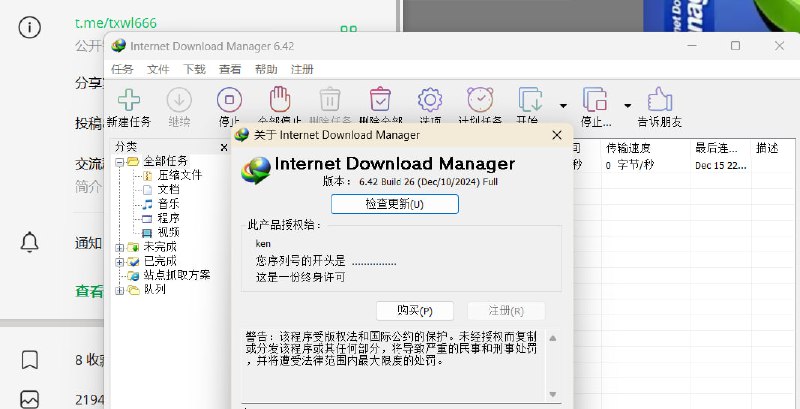This screenshot has height=409, width=800.
Task: Click the disabled 注册(R) button
Action: click(x=506, y=311)
